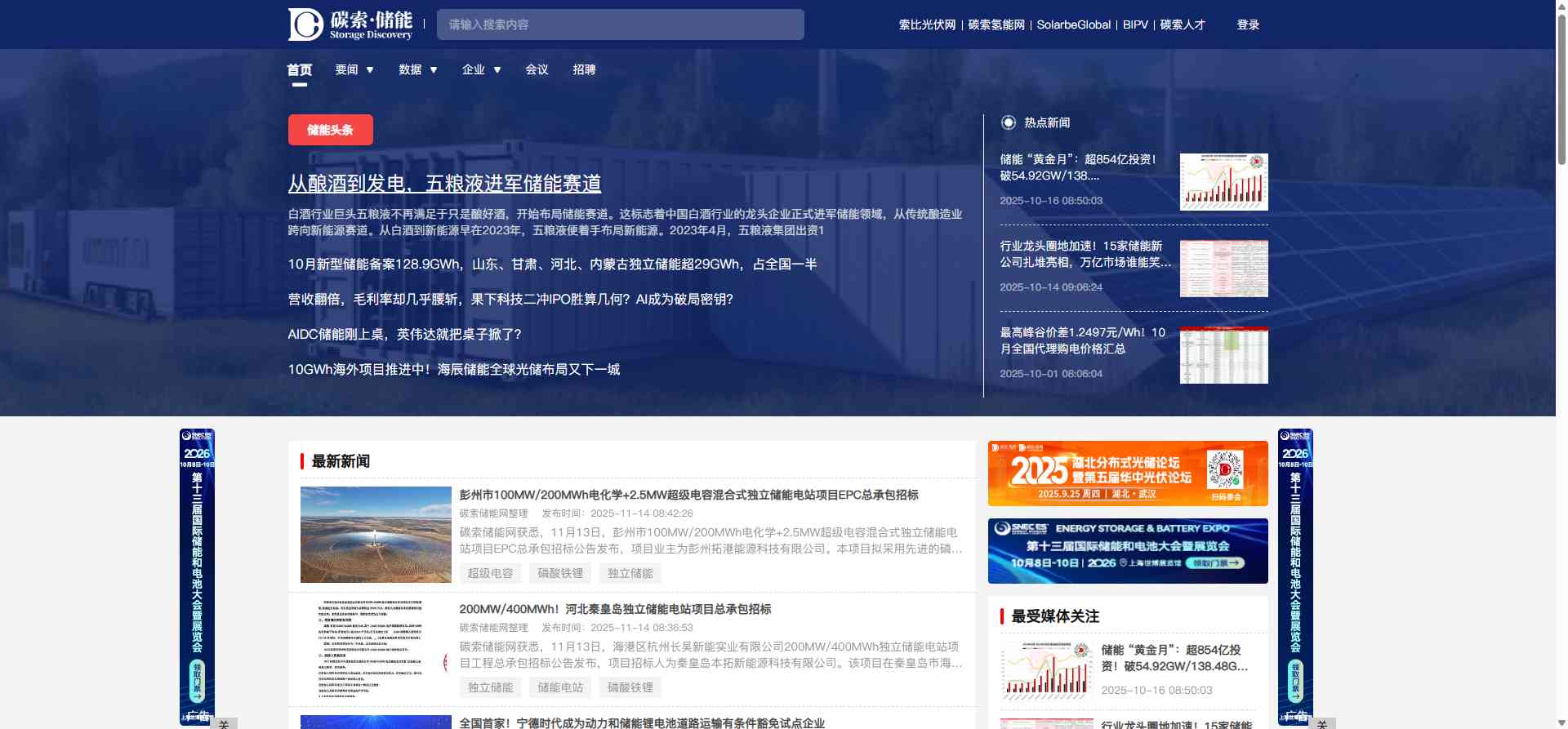Click into the 请输入搜索内容 search box

pyautogui.click(x=621, y=24)
